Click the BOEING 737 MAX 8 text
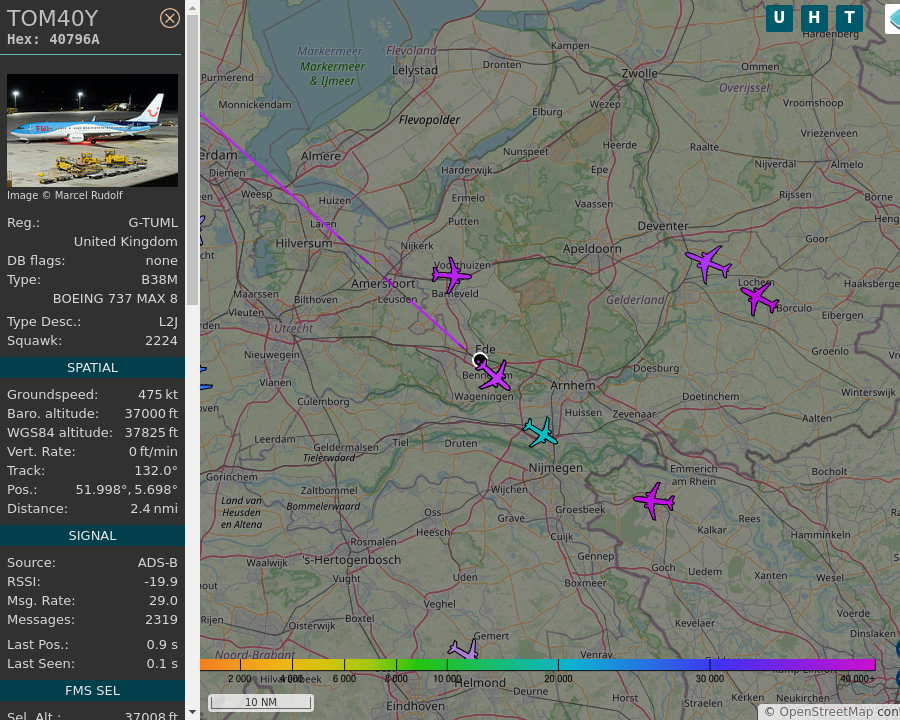 [115, 299]
